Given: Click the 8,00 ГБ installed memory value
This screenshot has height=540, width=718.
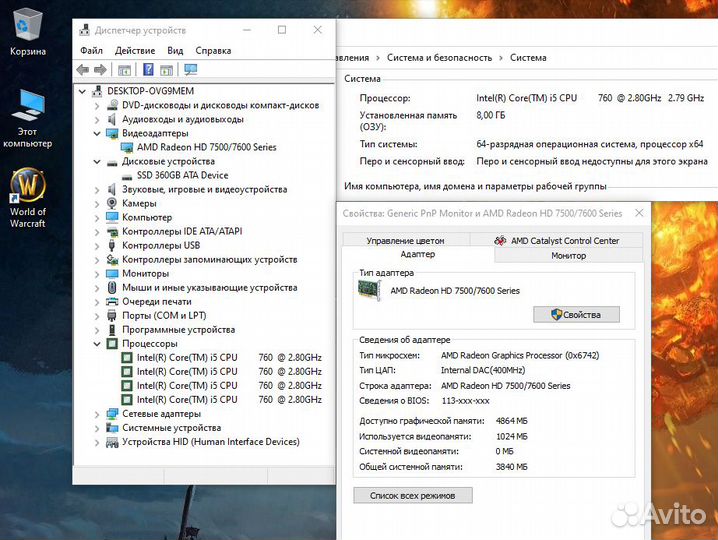Looking at the screenshot, I should click(x=491, y=115).
